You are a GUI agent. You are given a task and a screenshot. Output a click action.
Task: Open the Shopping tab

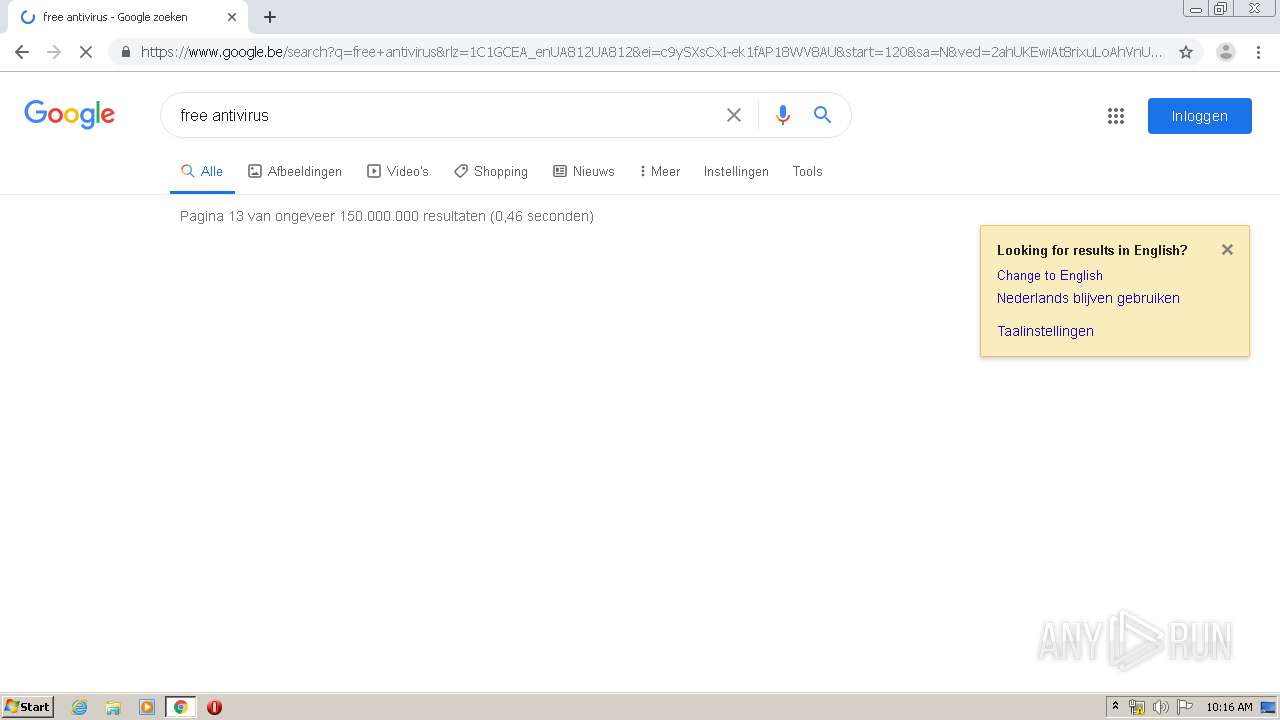pyautogui.click(x=491, y=171)
